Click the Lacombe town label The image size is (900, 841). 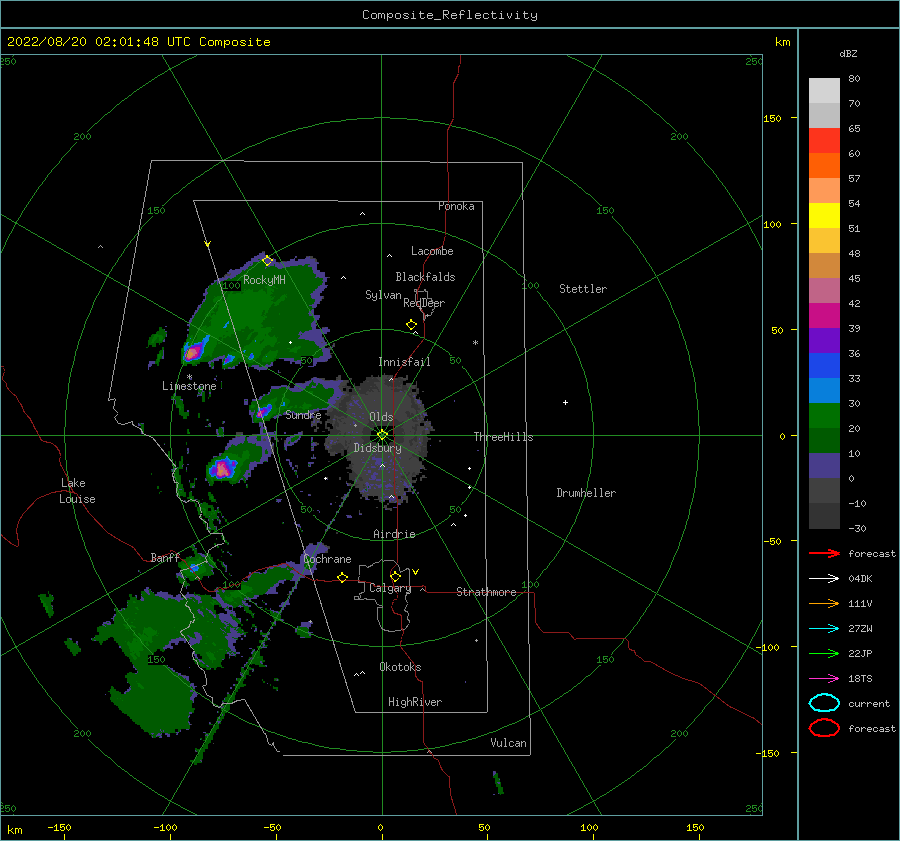[x=432, y=251]
